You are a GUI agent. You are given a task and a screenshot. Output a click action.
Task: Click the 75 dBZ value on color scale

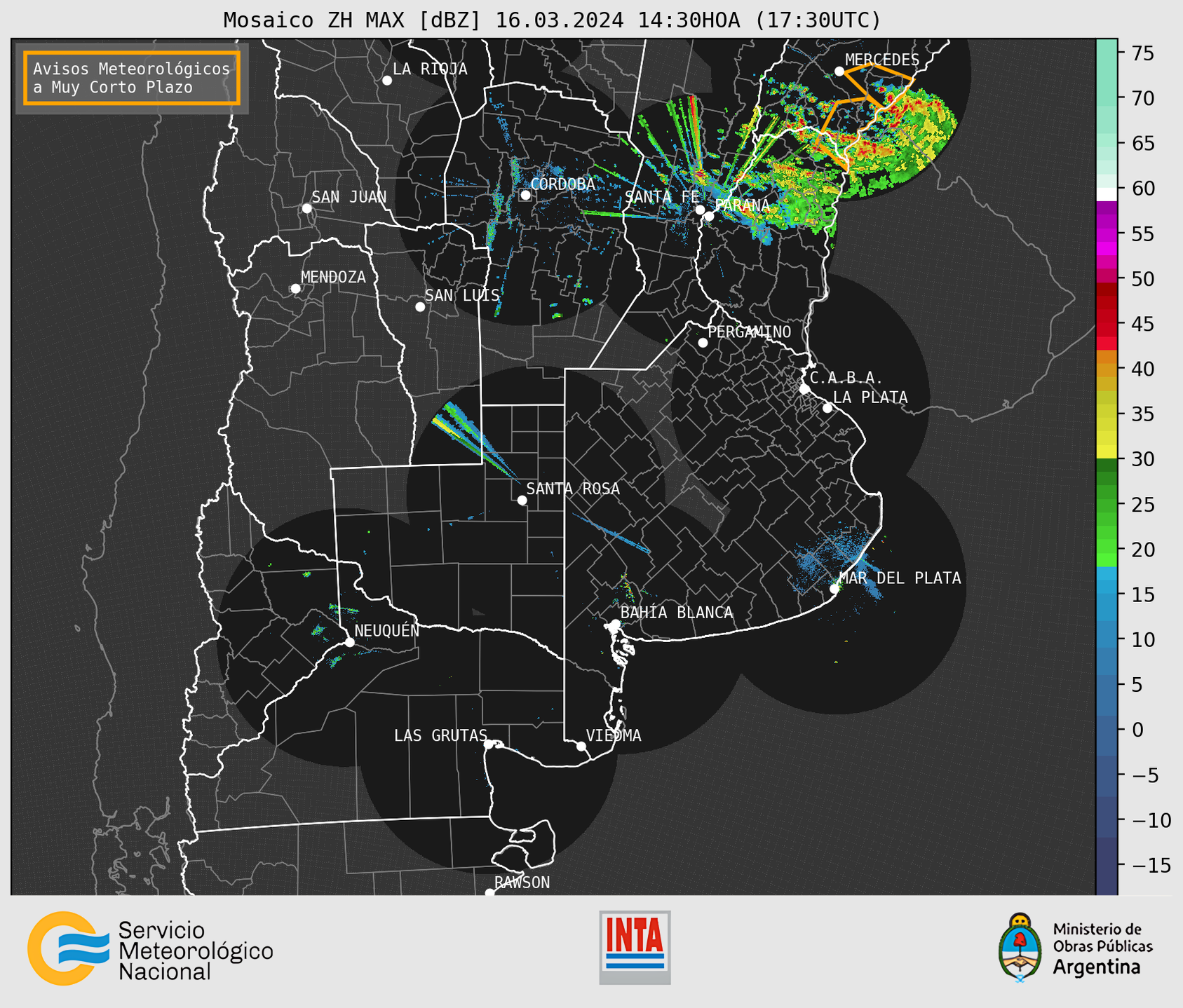pyautogui.click(x=1142, y=53)
